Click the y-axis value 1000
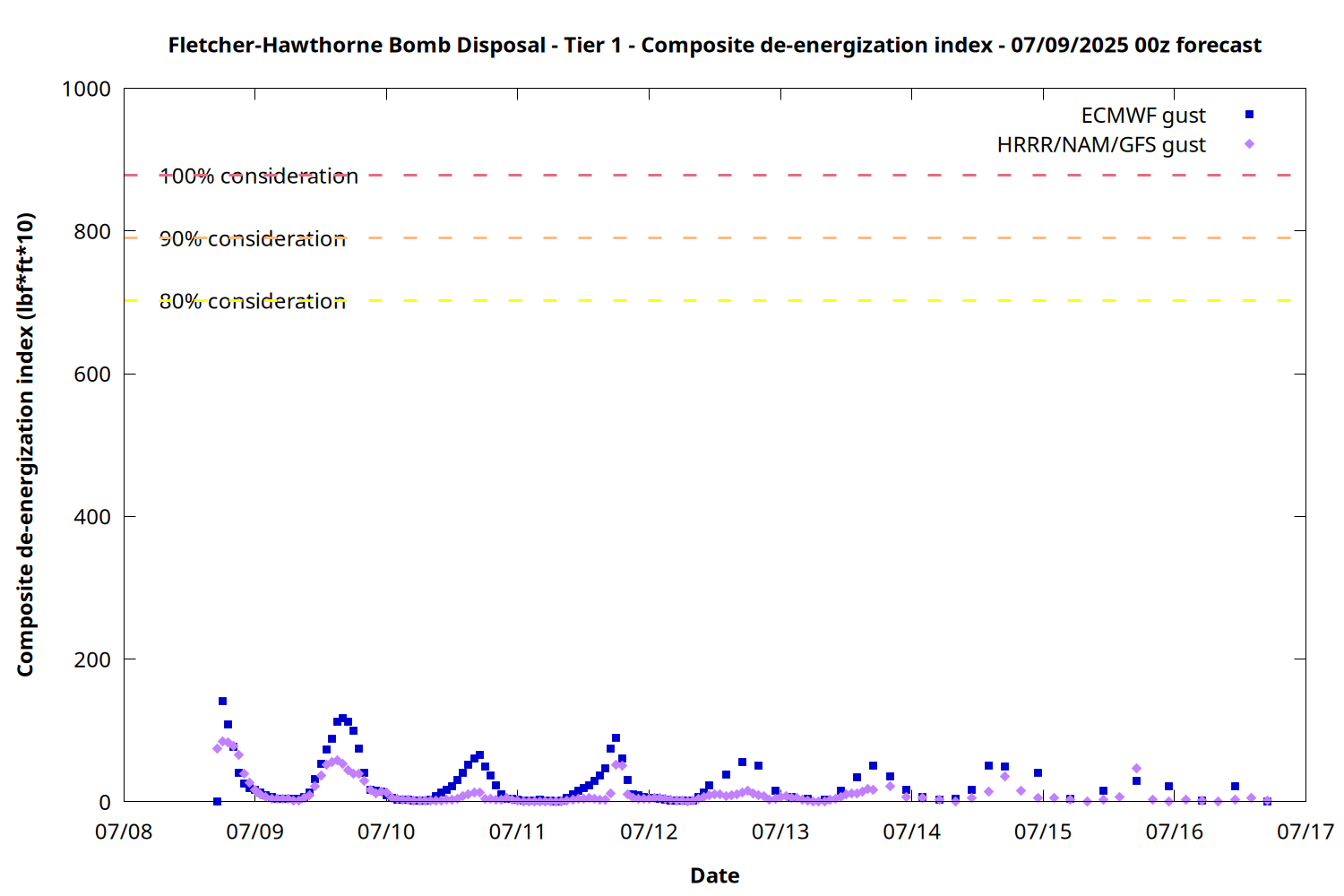The image size is (1344, 896). pos(86,90)
